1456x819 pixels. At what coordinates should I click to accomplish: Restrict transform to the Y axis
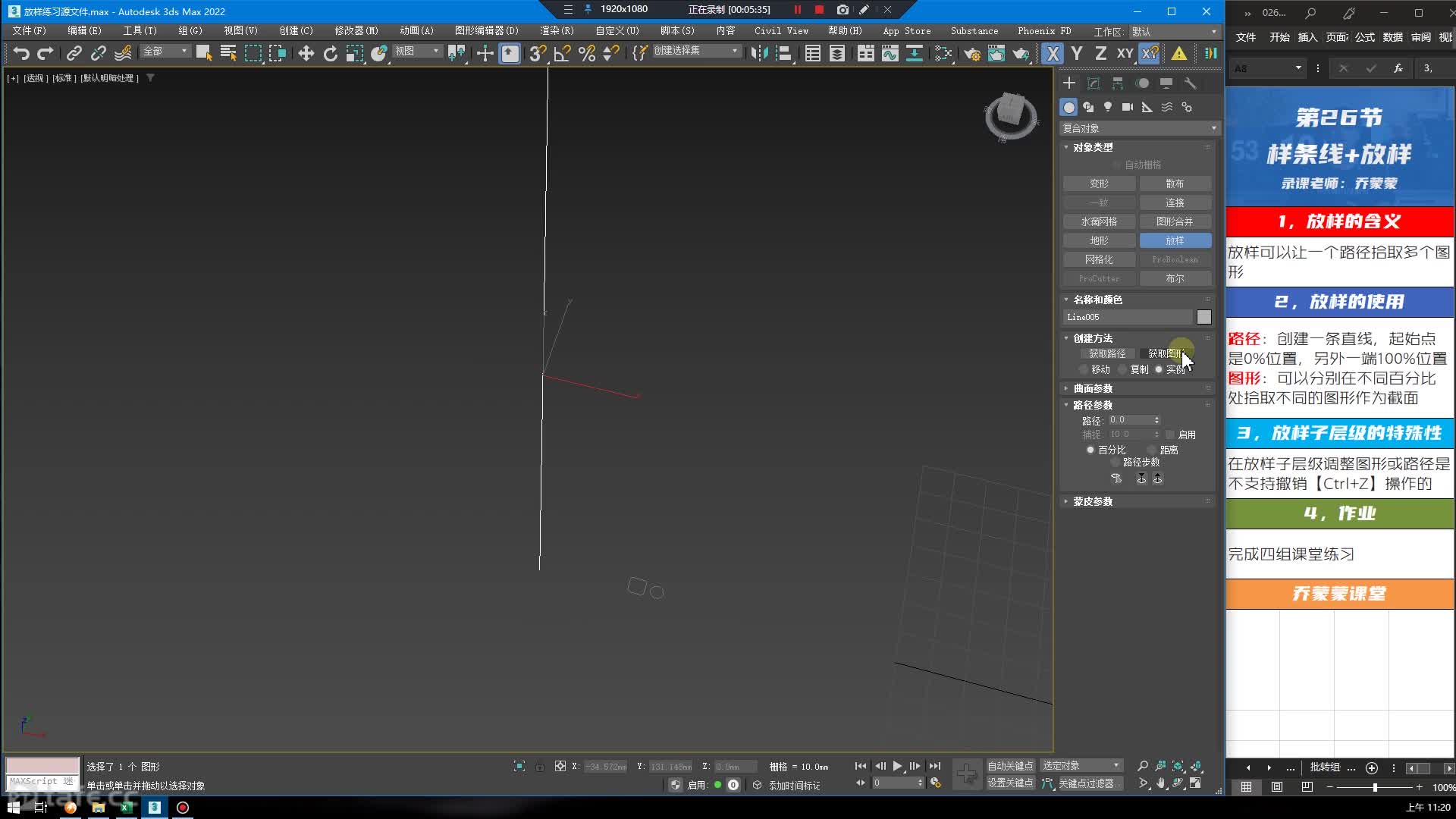pos(1077,53)
